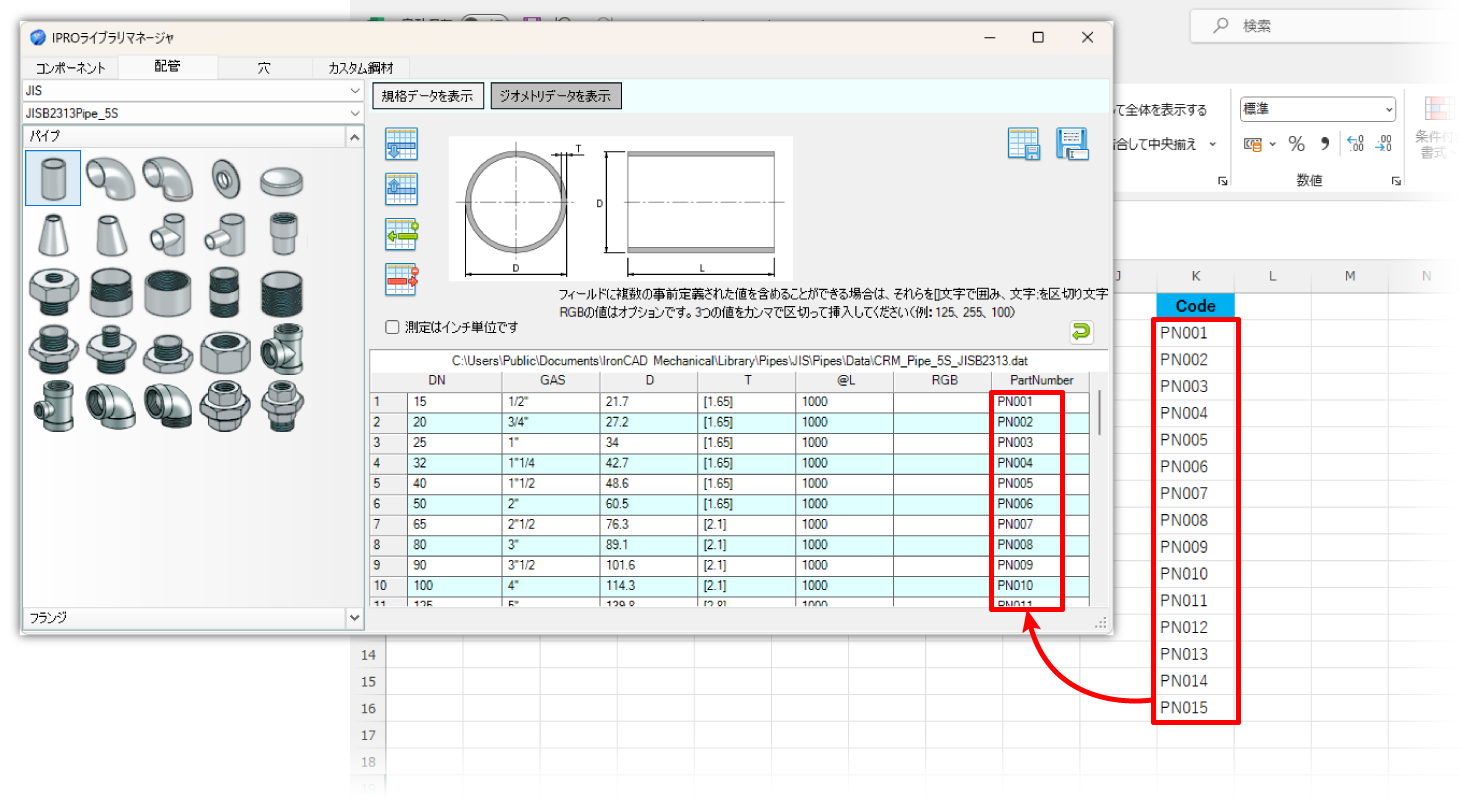The image size is (1460, 797).
Task: Expand the フランジ section
Action: [x=355, y=619]
